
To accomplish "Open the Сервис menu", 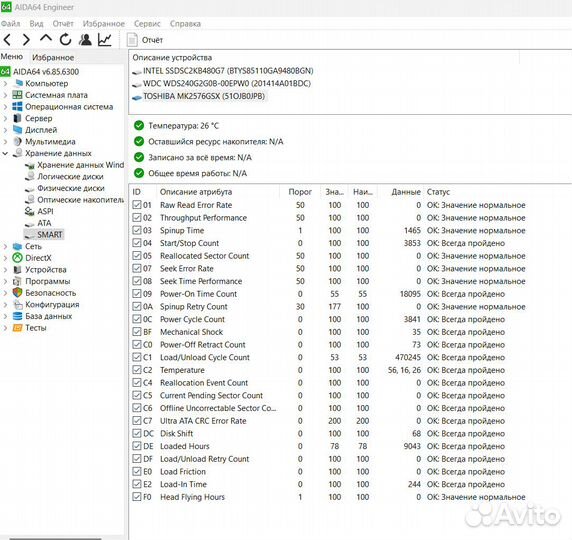I will (147, 24).
